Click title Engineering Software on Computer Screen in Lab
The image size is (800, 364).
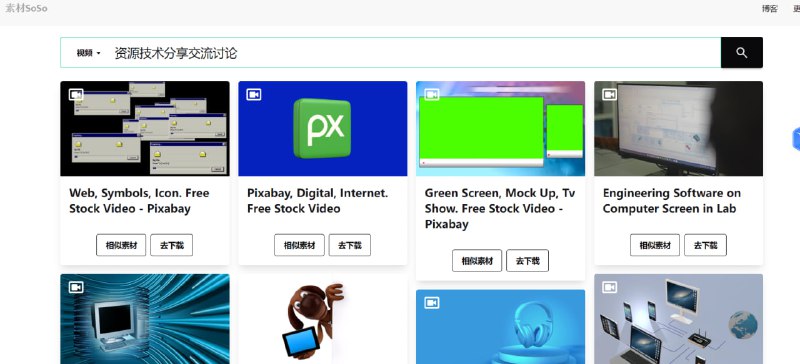point(672,201)
